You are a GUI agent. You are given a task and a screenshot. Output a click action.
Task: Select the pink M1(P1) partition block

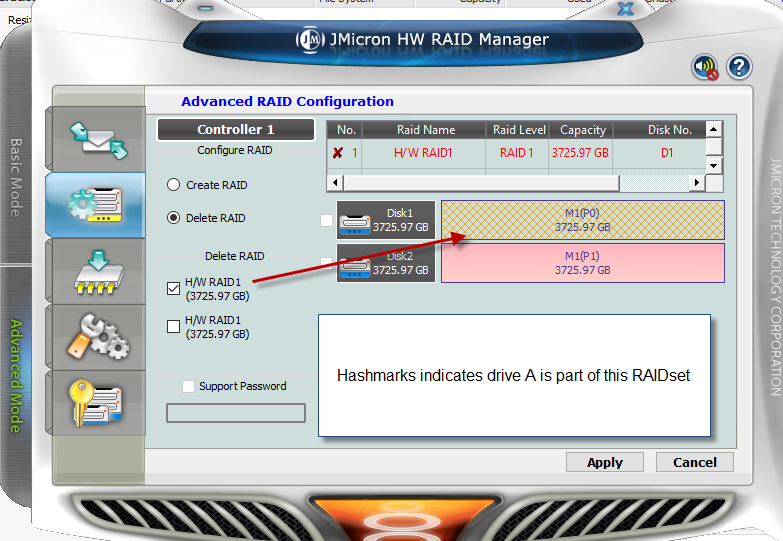pyautogui.click(x=583, y=263)
